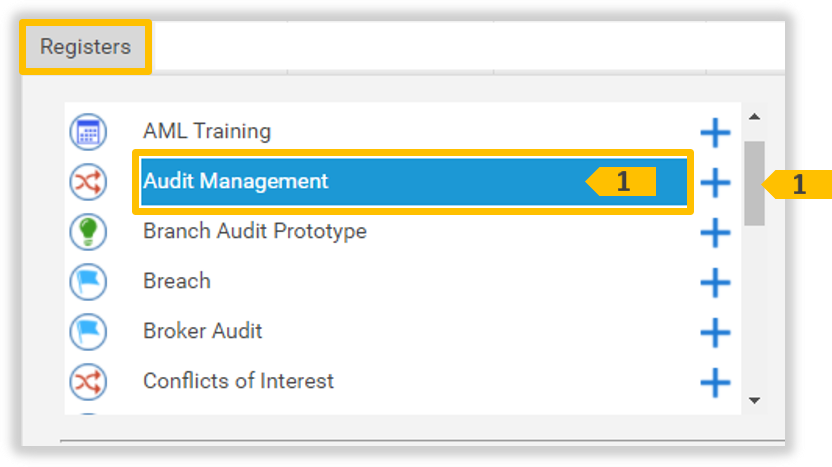This screenshot has width=832, height=467.
Task: Click the shuffle icon beside Audit Management
Action: (x=87, y=182)
